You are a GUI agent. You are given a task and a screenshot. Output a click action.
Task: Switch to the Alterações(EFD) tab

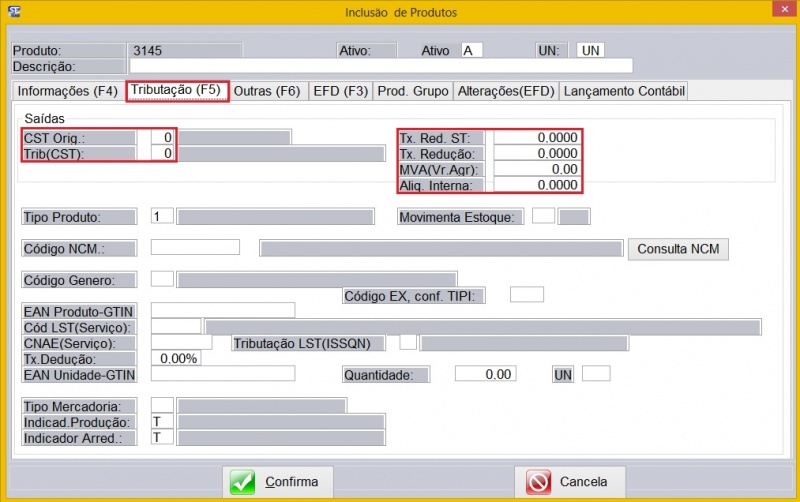[x=505, y=91]
